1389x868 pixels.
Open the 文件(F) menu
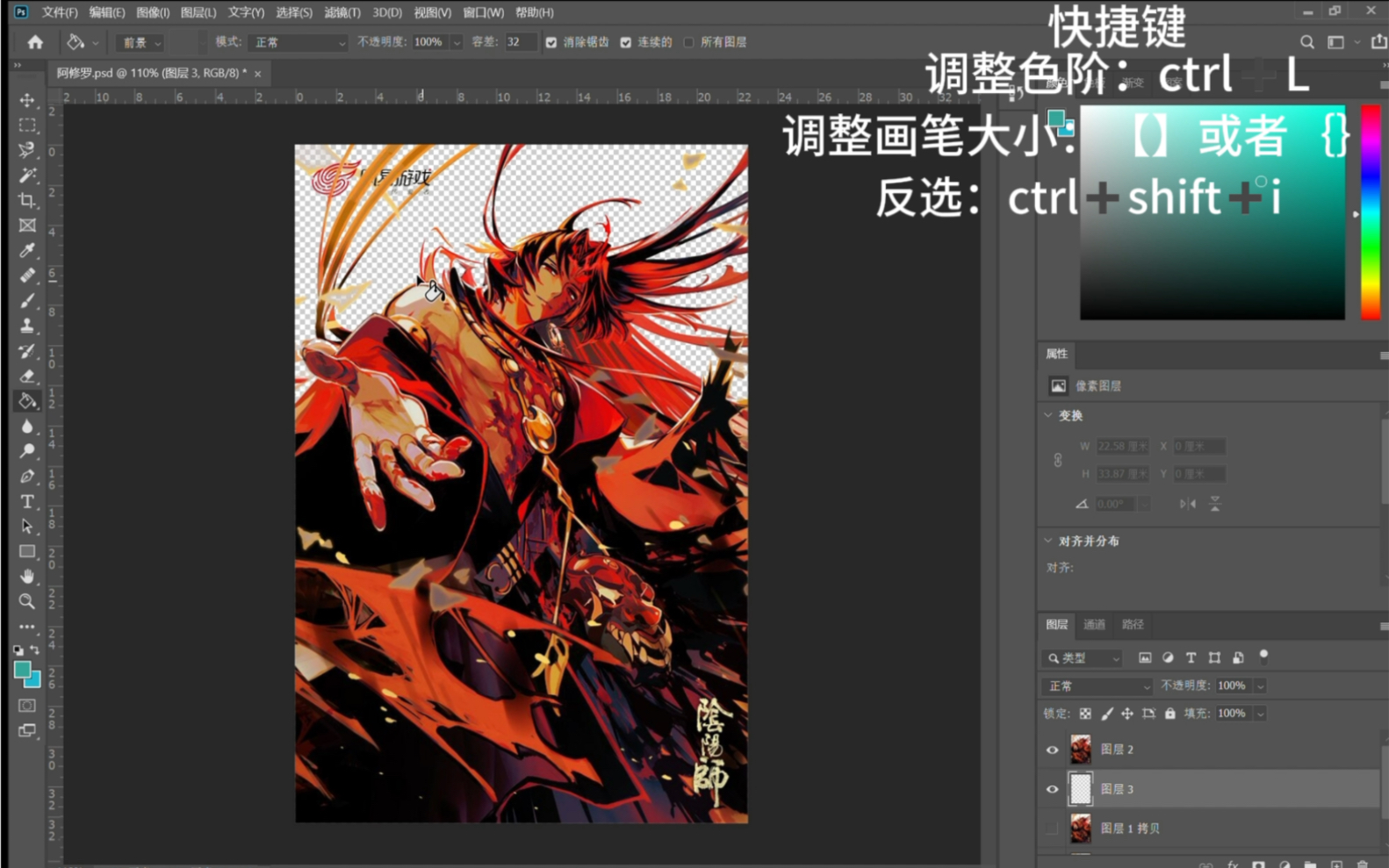pos(60,12)
